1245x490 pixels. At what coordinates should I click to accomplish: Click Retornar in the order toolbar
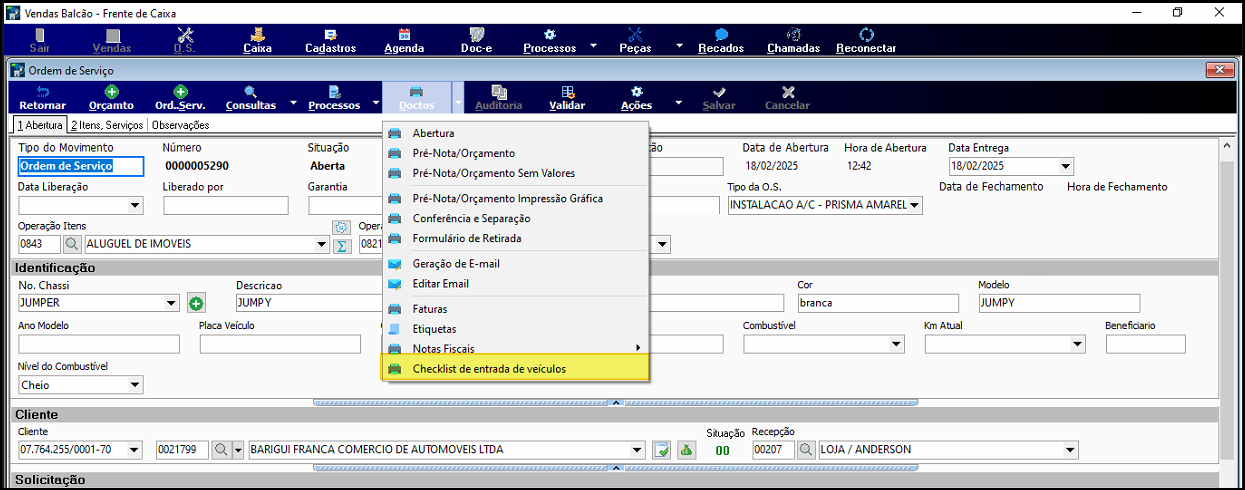point(43,98)
